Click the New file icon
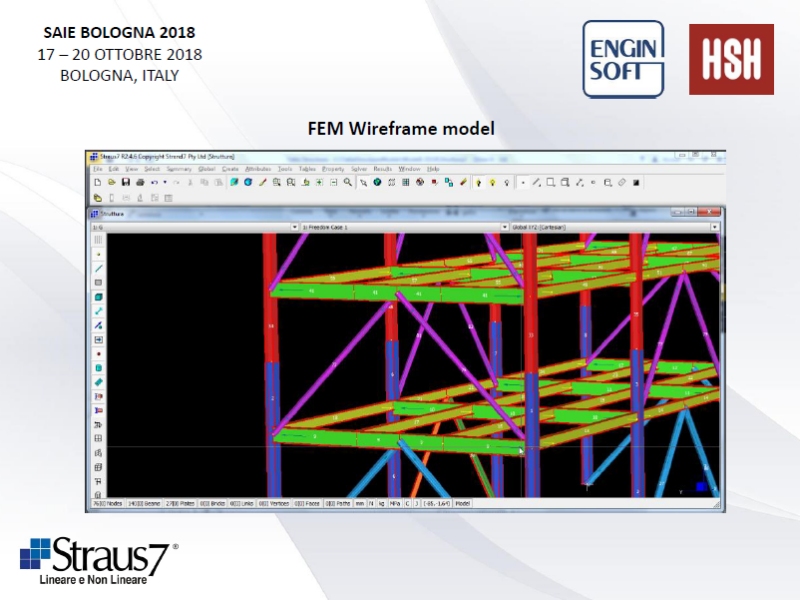 (x=97, y=183)
